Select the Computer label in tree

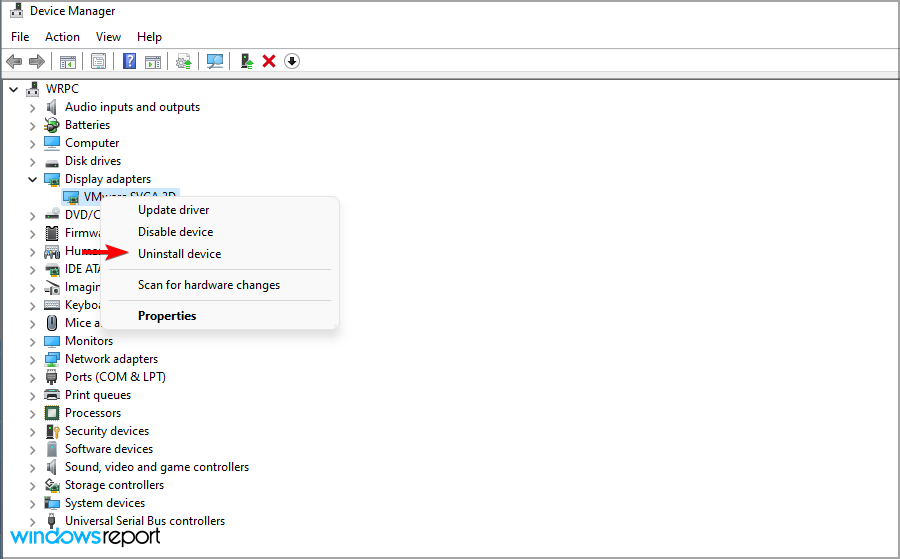92,143
